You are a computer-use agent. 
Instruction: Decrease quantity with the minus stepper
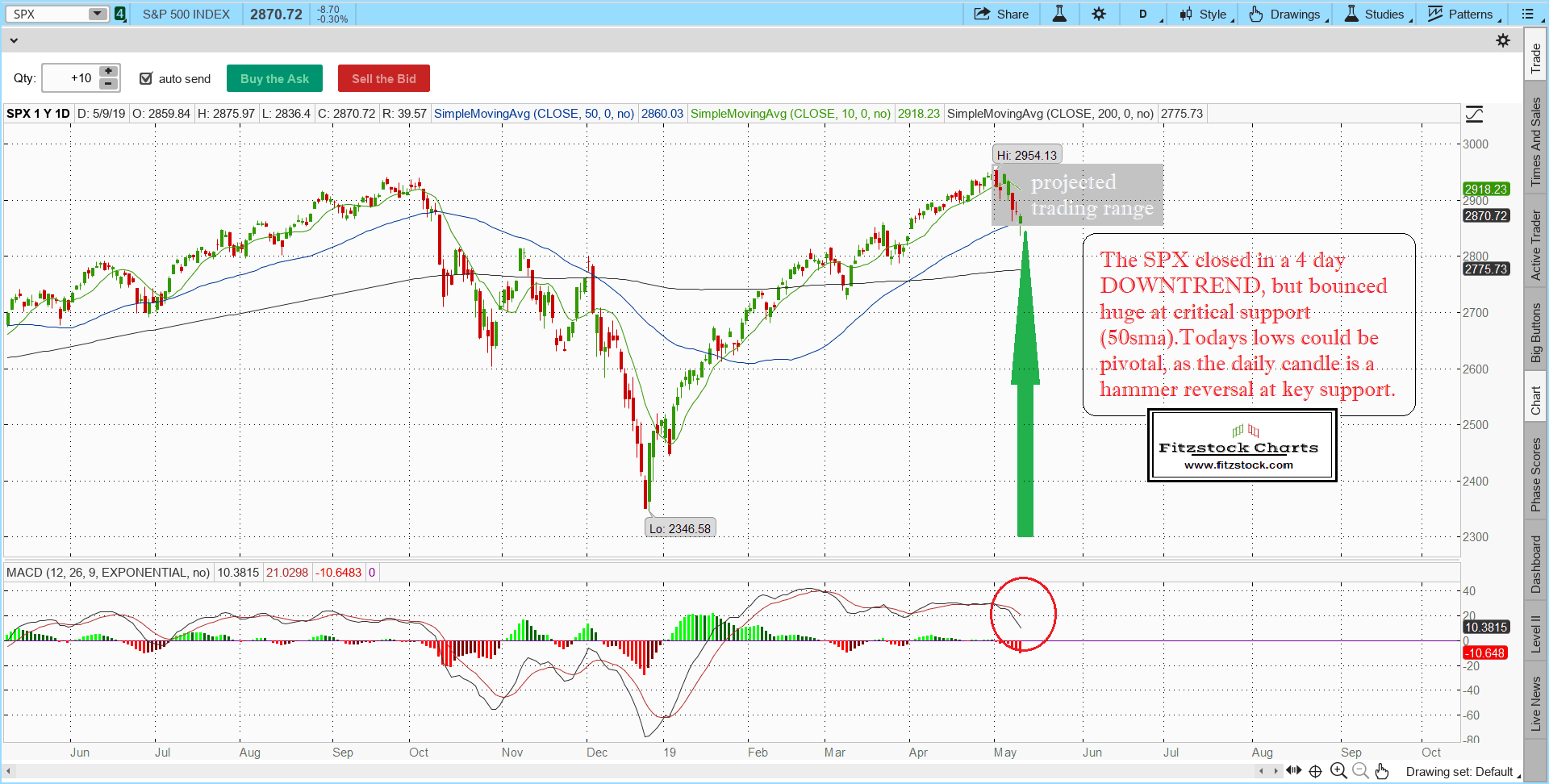[x=108, y=84]
